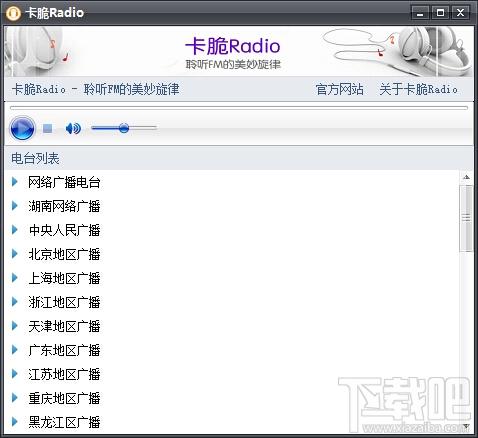The height and width of the screenshot is (438, 478).
Task: Select the 上海地区广播 list entry
Action: [64, 278]
